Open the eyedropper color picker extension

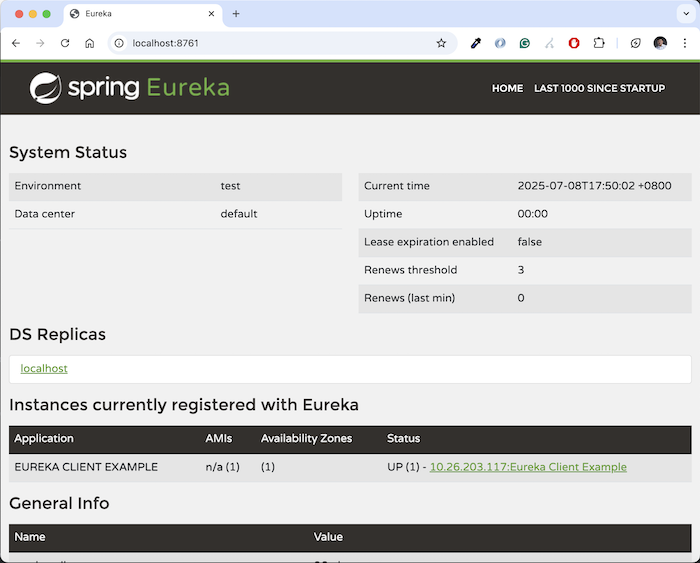(x=476, y=43)
